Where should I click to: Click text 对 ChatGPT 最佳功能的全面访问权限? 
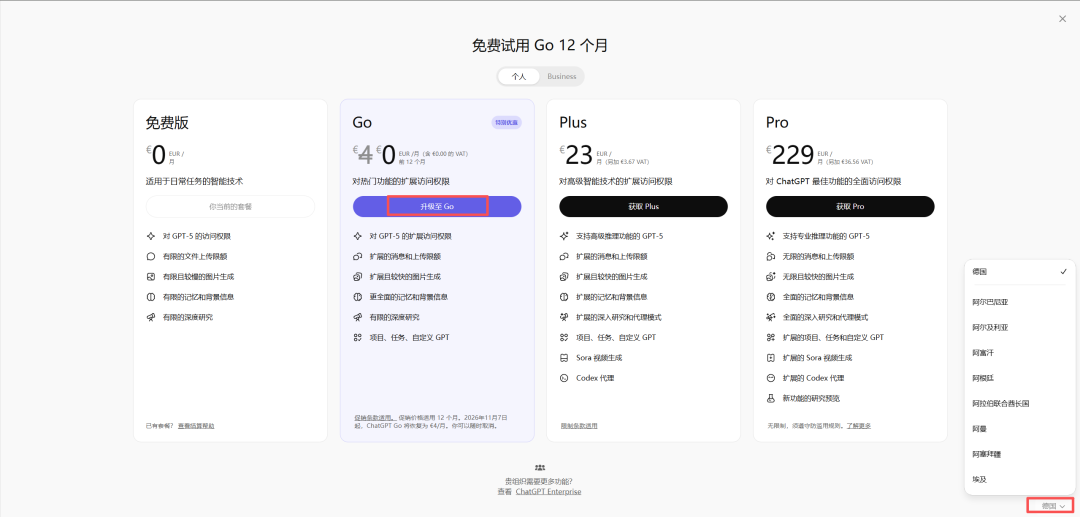click(x=833, y=181)
